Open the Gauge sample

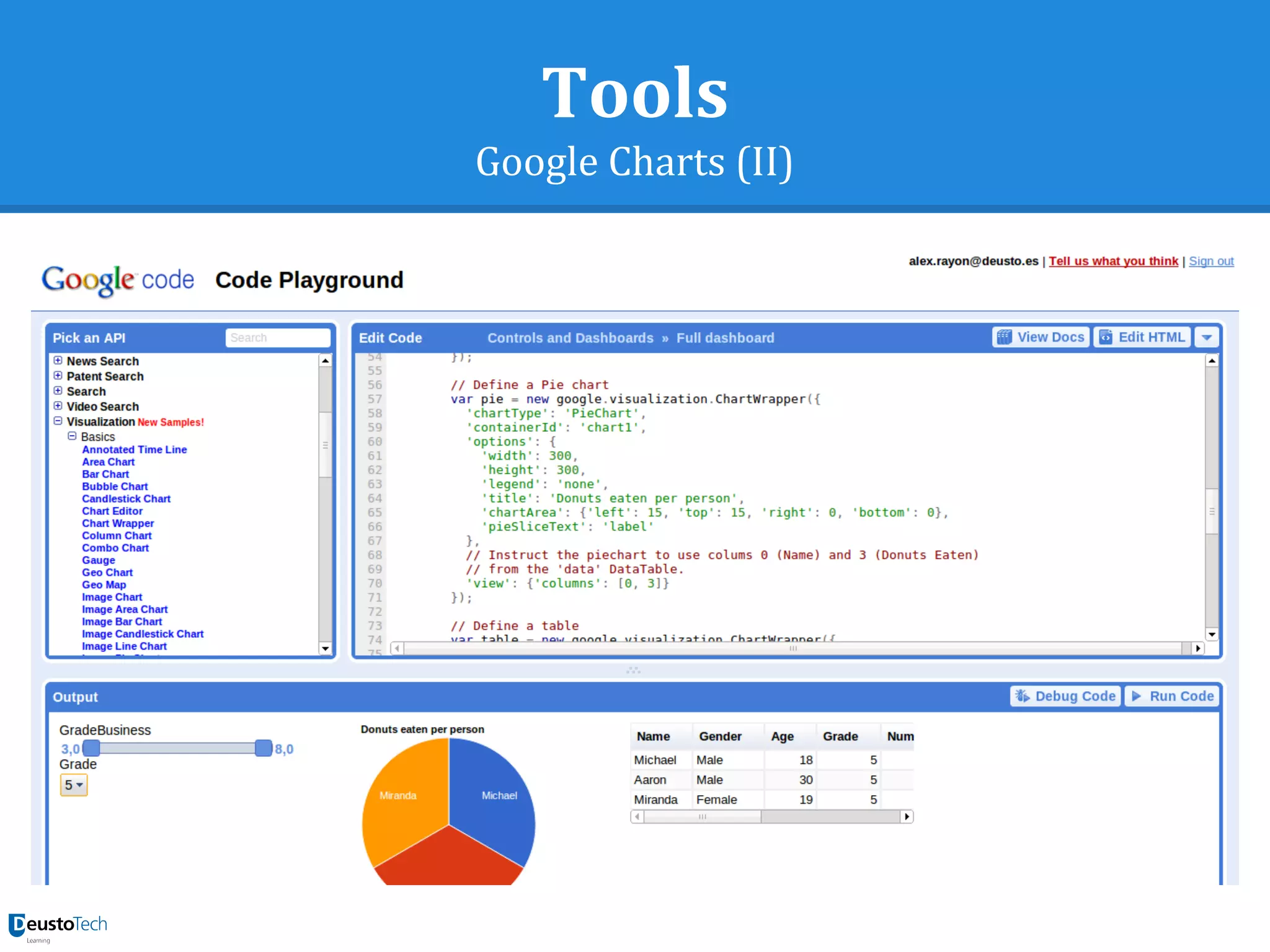pos(99,560)
